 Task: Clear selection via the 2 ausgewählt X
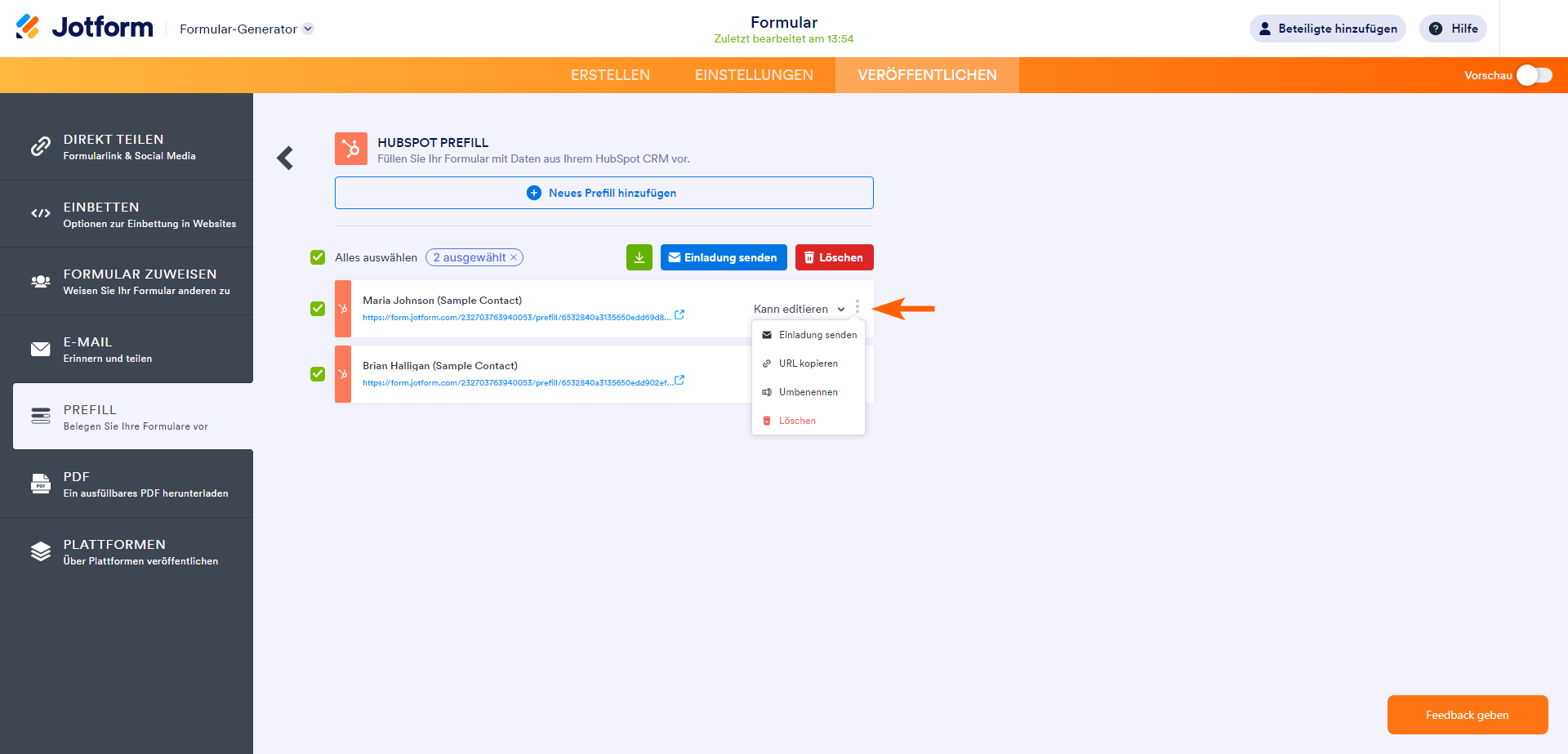pos(514,257)
